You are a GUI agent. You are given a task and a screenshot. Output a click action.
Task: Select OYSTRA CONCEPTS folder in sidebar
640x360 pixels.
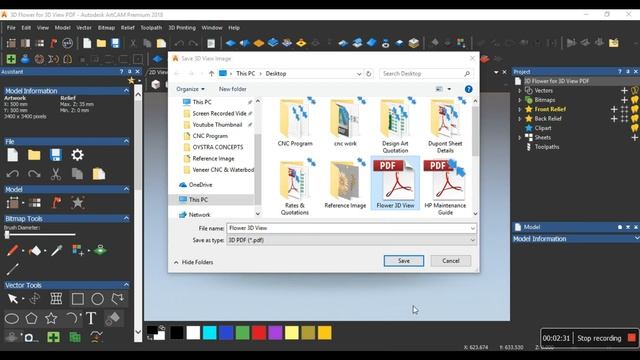click(x=213, y=147)
